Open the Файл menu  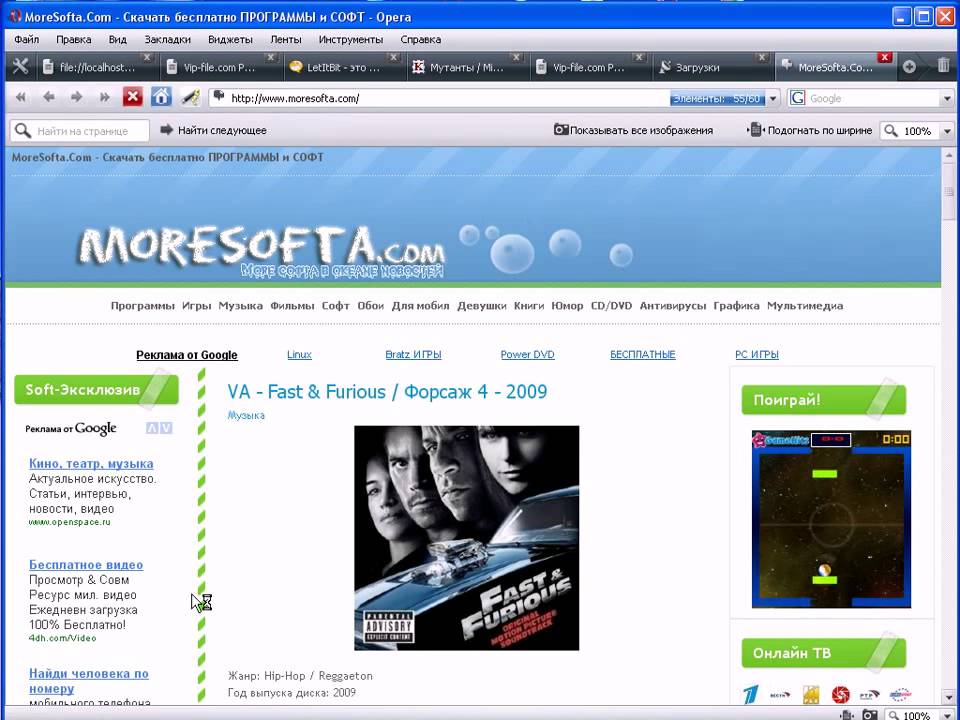pos(26,39)
